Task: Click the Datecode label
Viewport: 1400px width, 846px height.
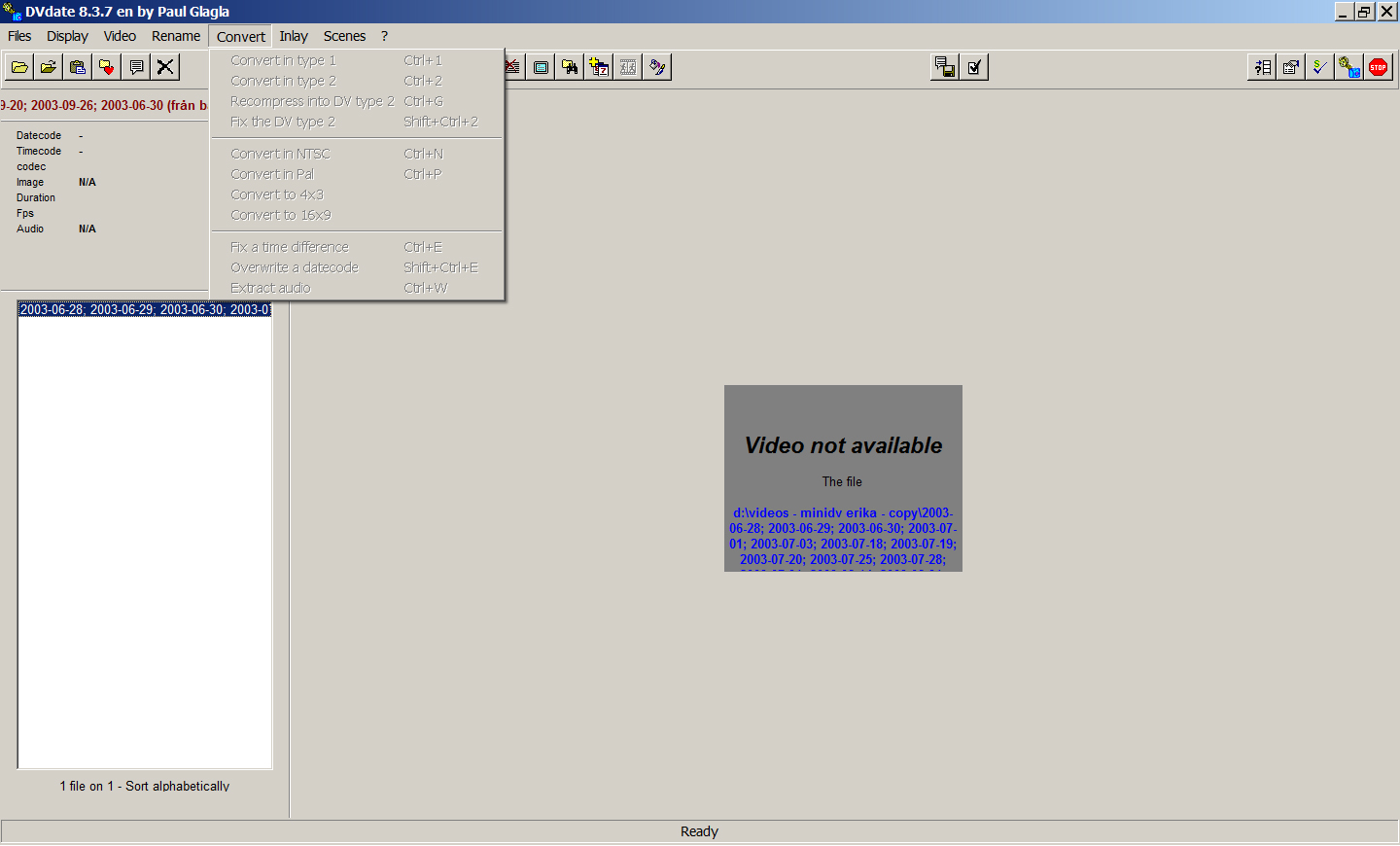Action: (39, 135)
